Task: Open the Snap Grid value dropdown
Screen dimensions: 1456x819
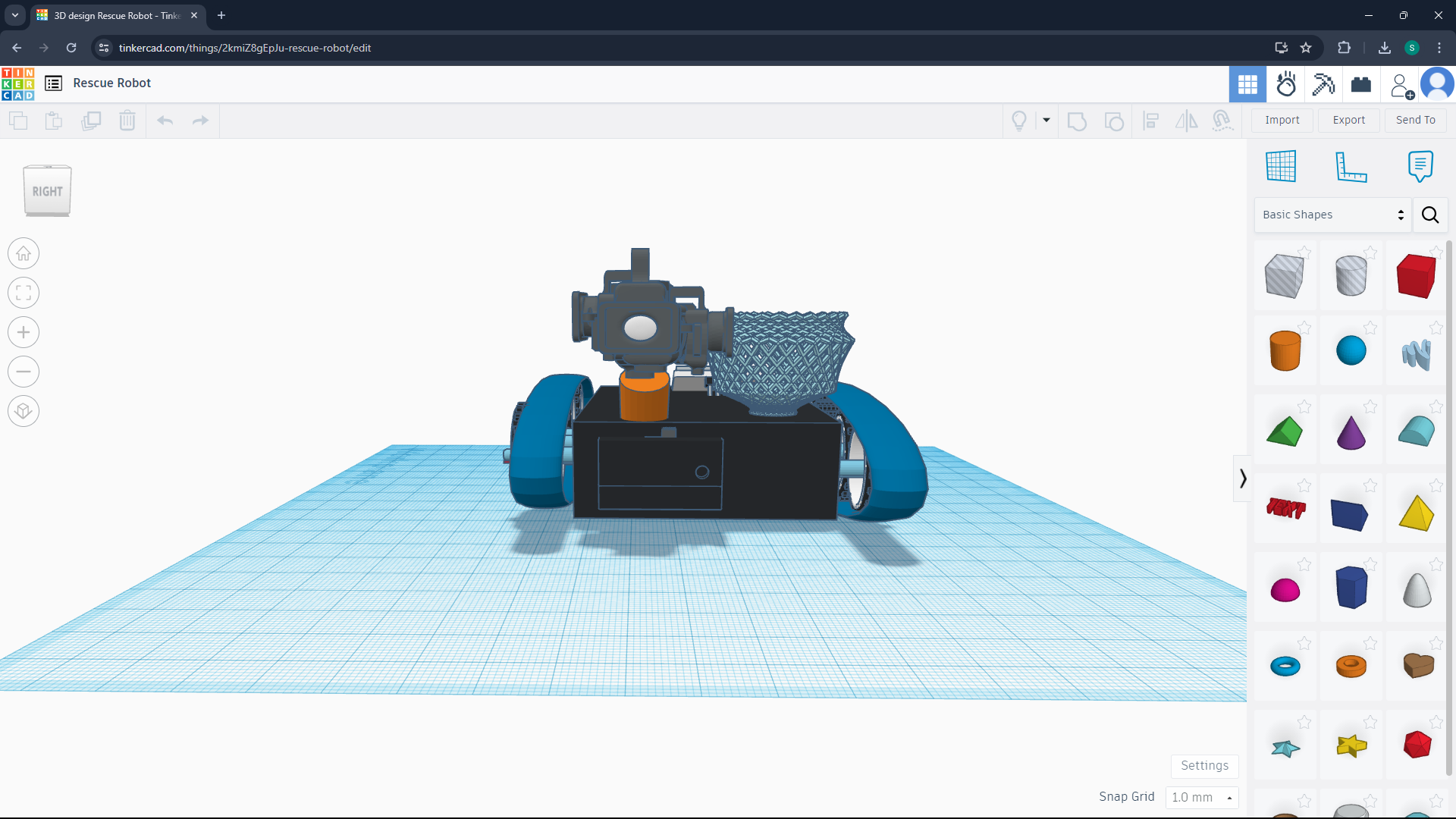Action: click(x=1201, y=797)
